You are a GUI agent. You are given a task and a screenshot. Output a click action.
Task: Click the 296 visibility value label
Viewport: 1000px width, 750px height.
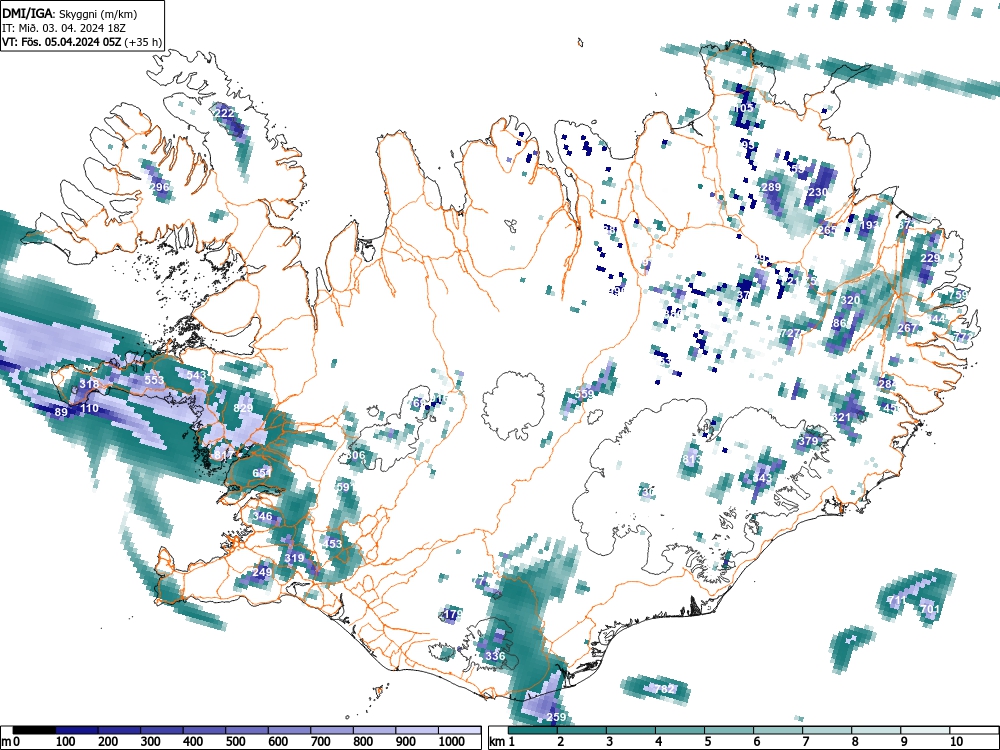pos(159,187)
